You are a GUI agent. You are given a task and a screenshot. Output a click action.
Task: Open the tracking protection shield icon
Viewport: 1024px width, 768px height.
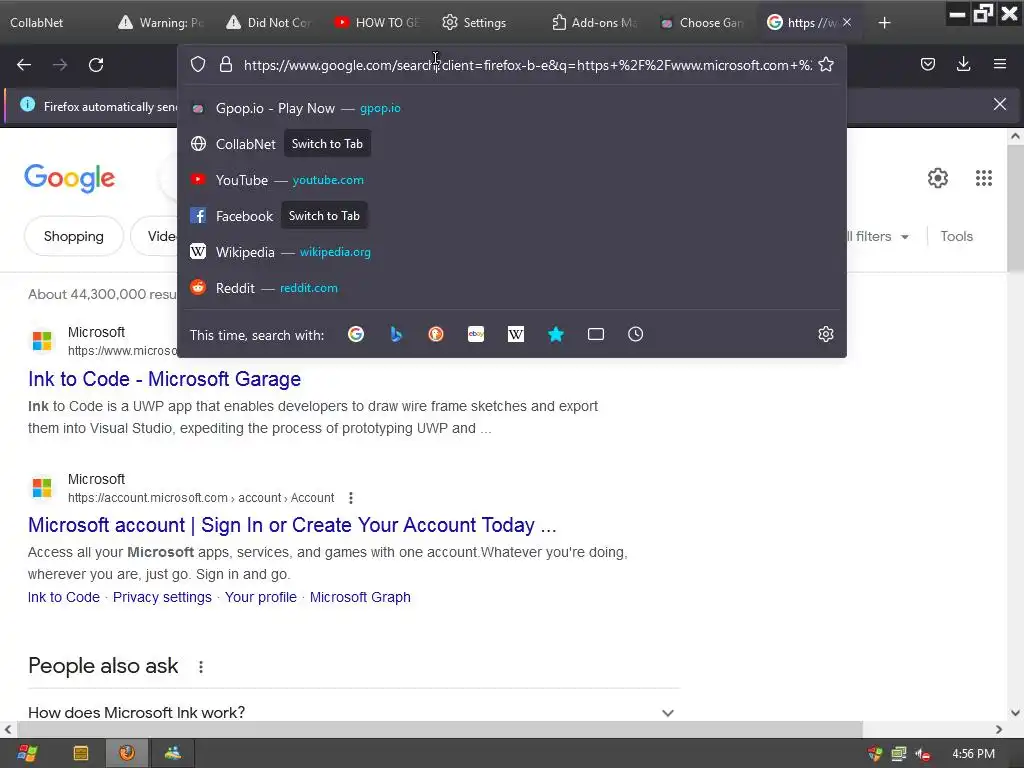pos(198,64)
